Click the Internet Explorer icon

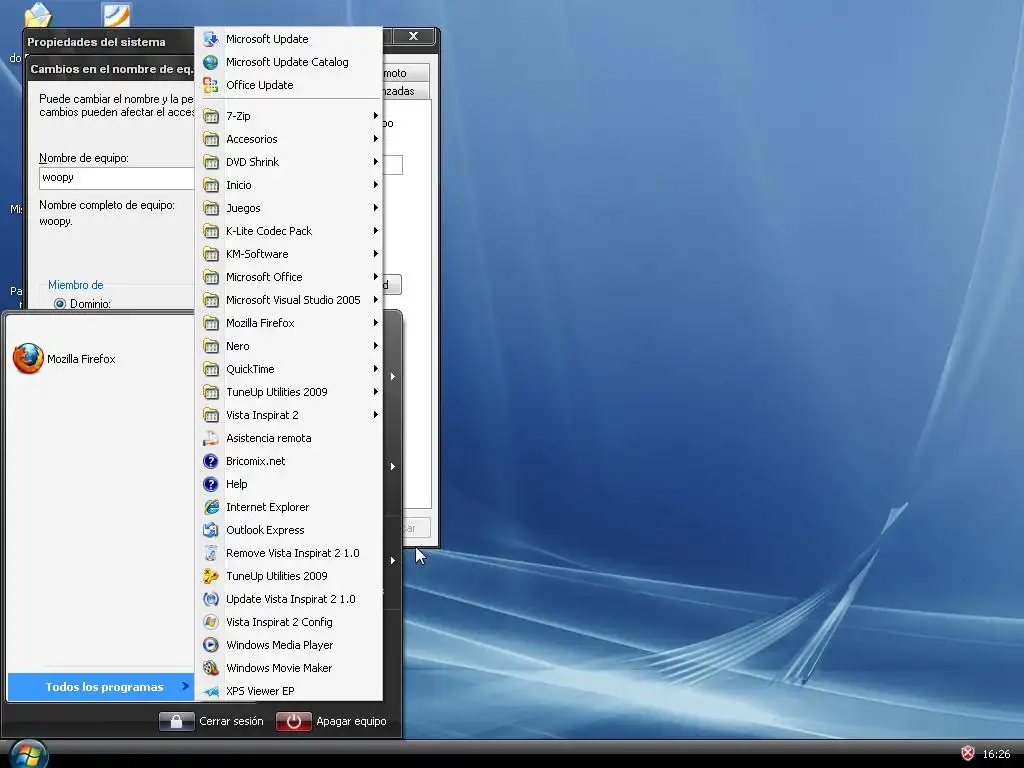pos(210,507)
